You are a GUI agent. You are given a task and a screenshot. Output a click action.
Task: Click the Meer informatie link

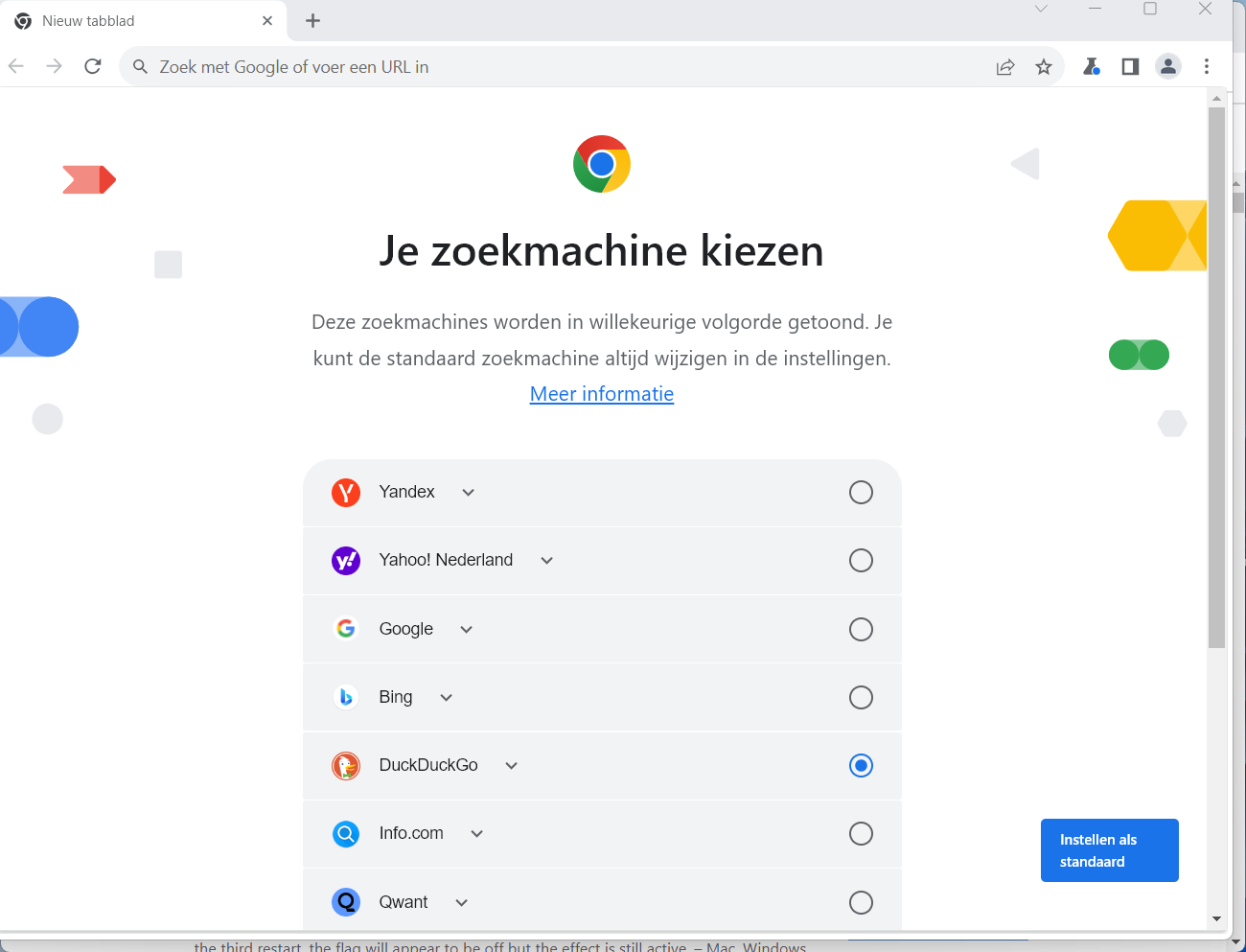click(602, 394)
